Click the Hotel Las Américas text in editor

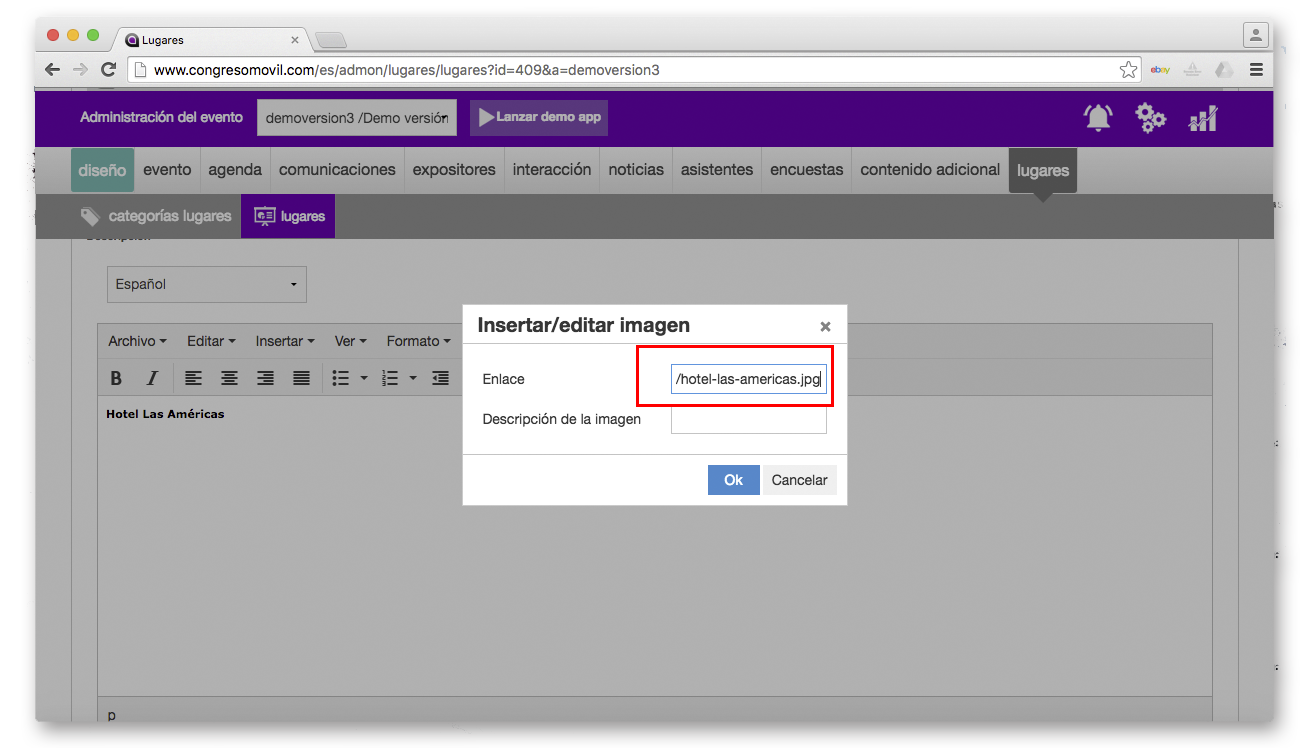tap(165, 414)
